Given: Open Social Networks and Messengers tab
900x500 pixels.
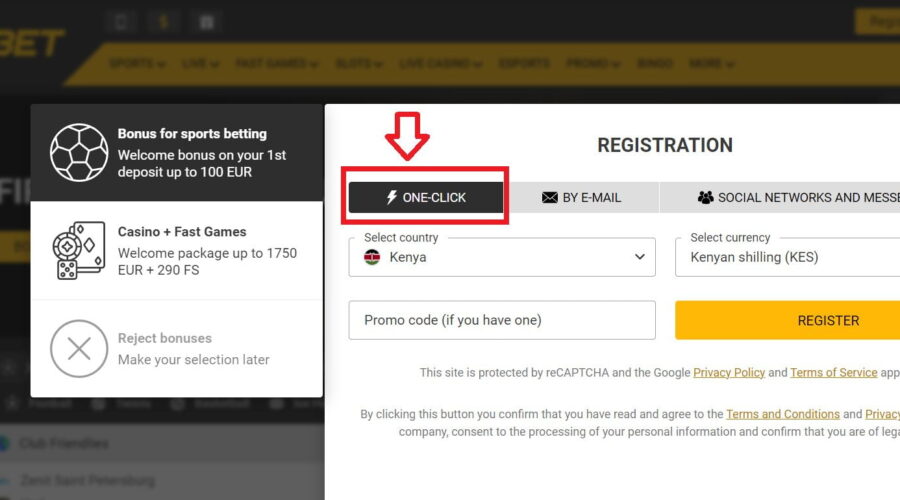Looking at the screenshot, I should coord(780,197).
